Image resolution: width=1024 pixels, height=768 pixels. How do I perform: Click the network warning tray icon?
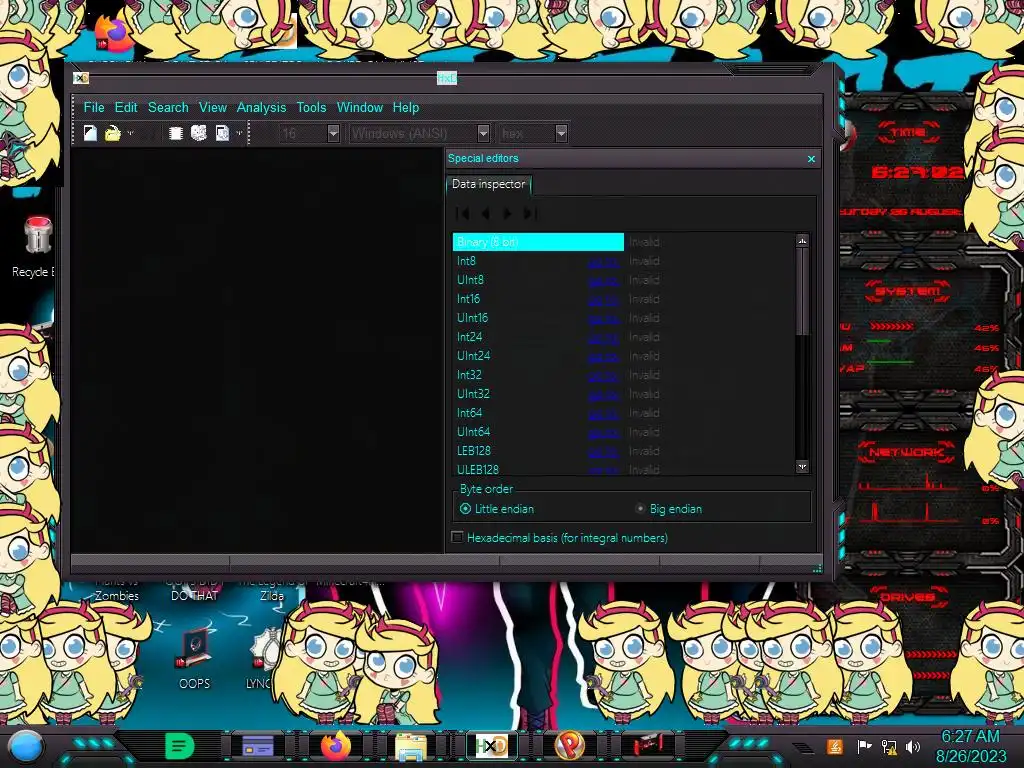pos(889,746)
